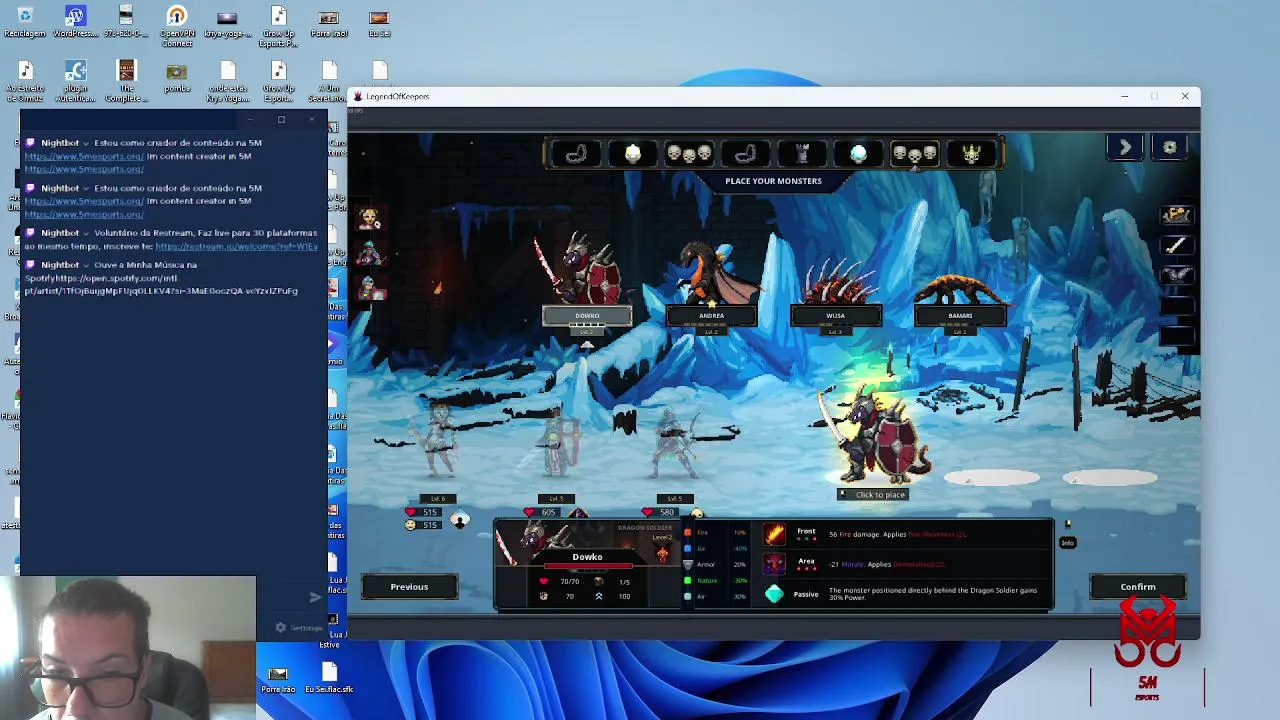Click the second chain room icon in dungeon track
Screen dimensions: 1280x720
[746, 153]
